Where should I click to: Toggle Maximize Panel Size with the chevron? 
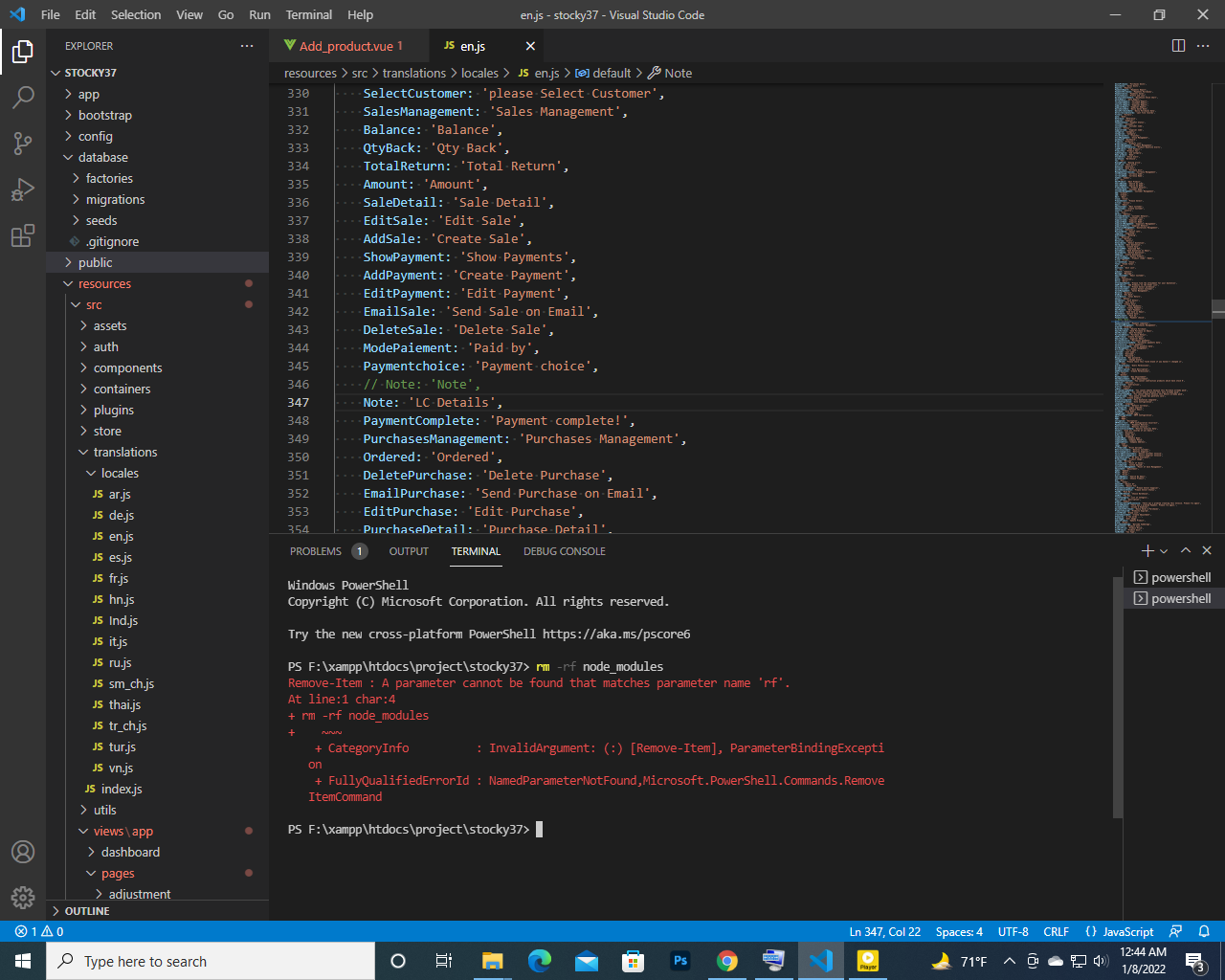pos(1185,550)
